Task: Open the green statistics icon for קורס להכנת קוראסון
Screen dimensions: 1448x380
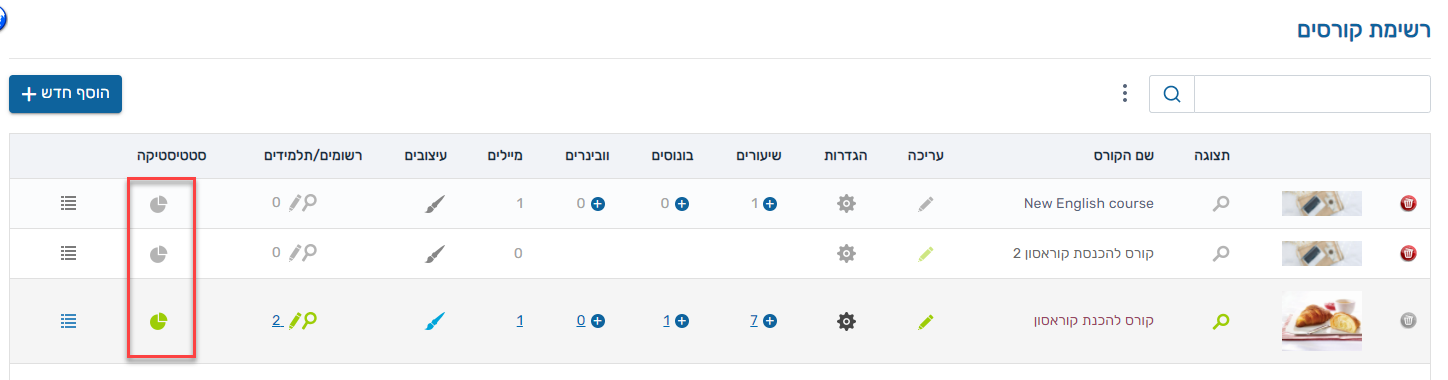Action: tap(158, 321)
